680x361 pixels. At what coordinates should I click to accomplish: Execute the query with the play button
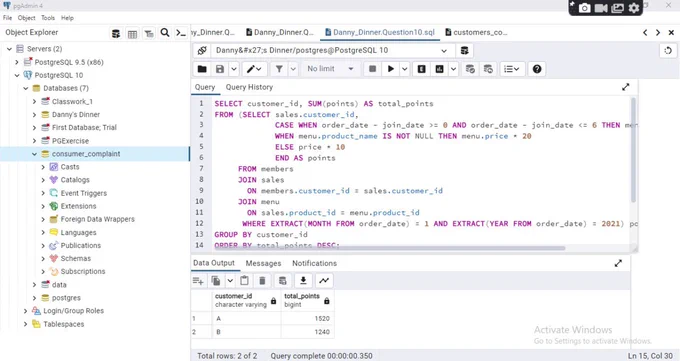click(391, 69)
